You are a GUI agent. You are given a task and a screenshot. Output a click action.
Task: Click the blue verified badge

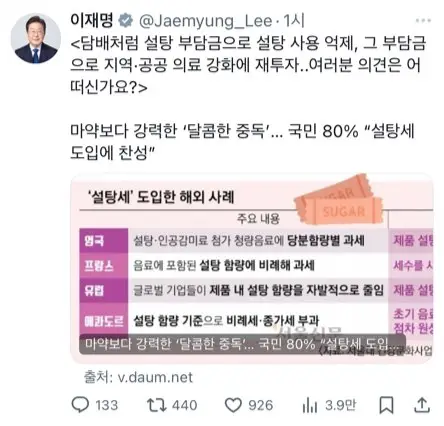point(126,21)
